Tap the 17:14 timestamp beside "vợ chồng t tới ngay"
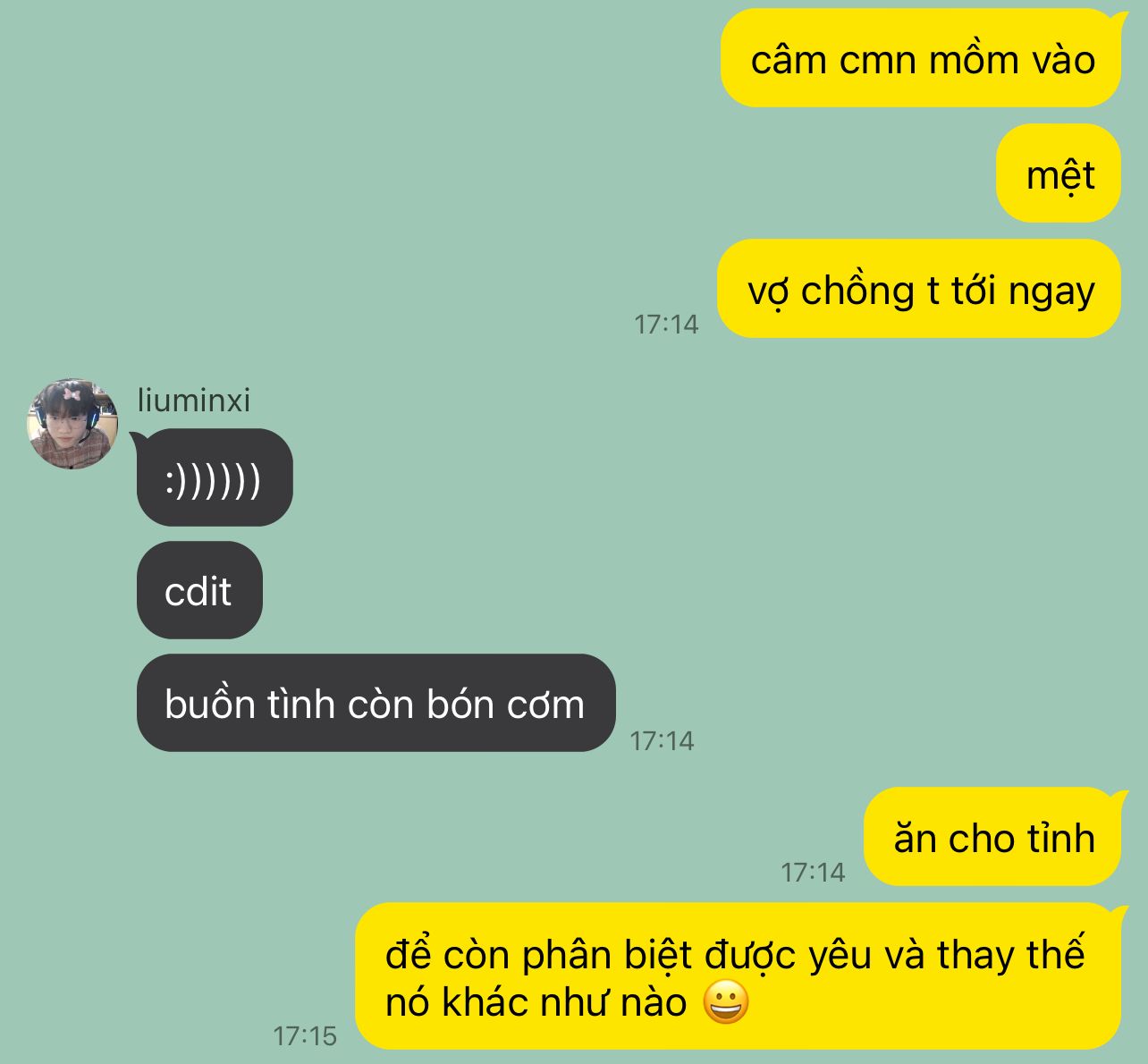 pos(666,324)
